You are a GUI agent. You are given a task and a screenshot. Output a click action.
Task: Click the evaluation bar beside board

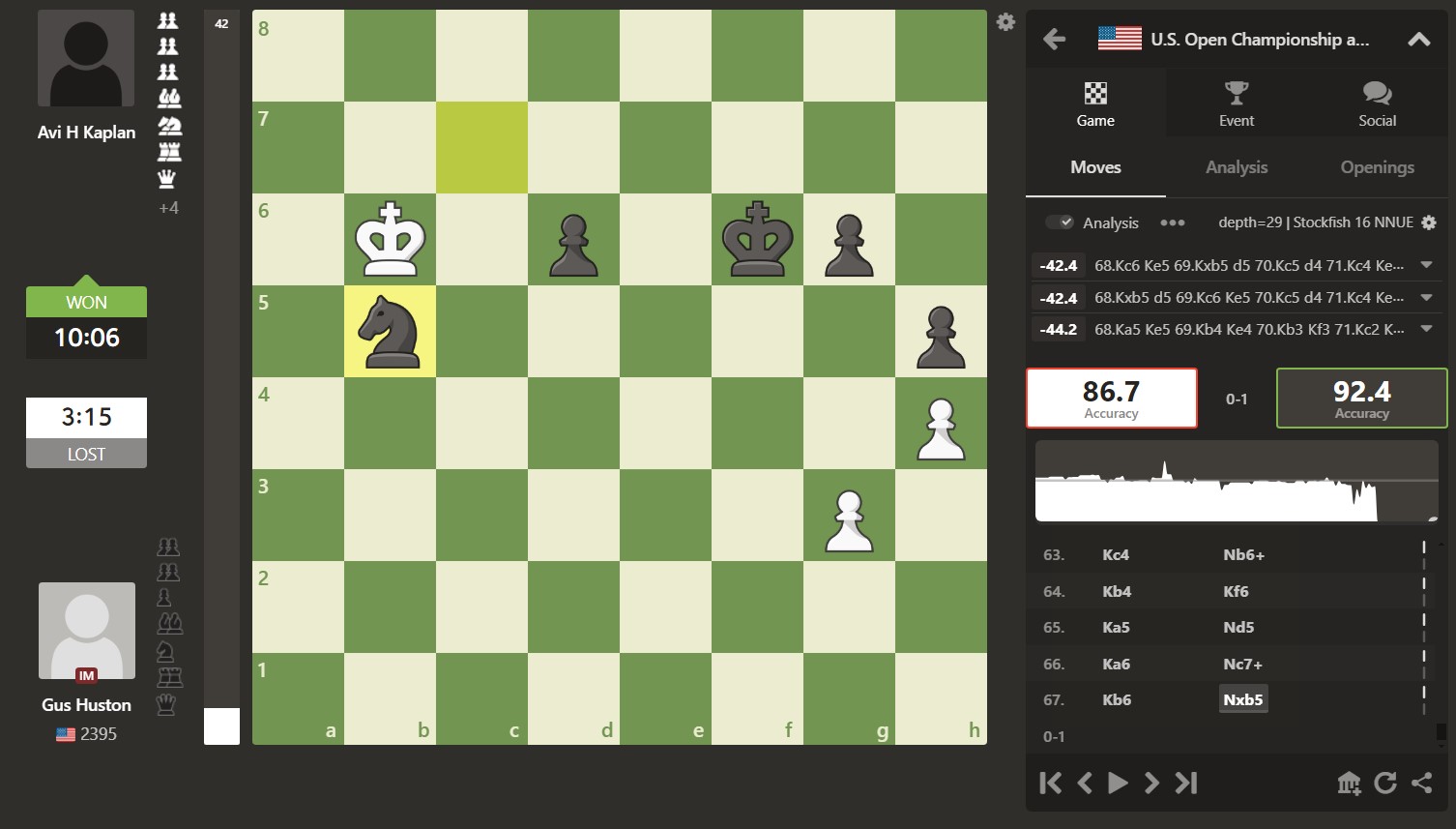[x=221, y=377]
